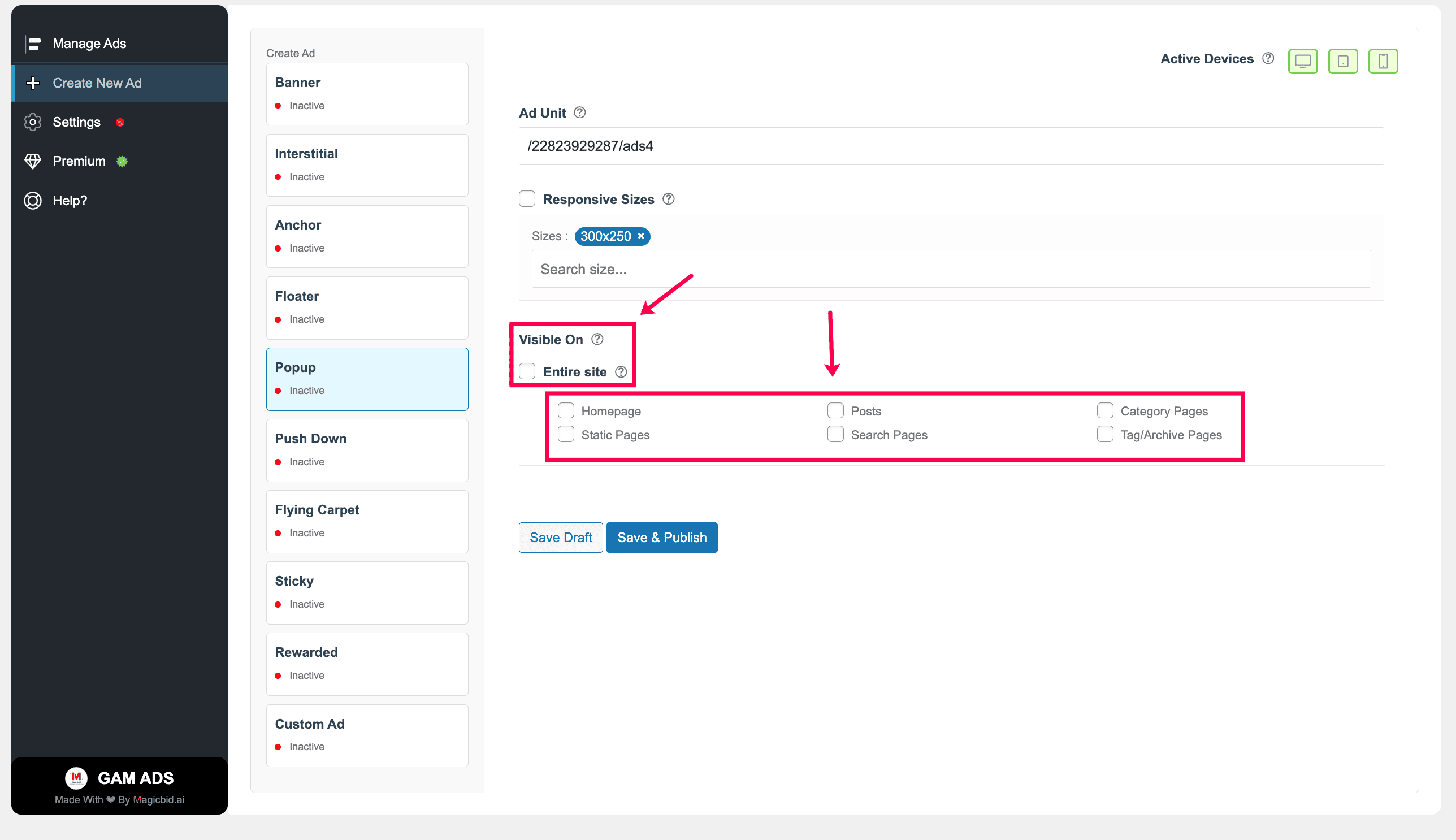Image resolution: width=1456 pixels, height=840 pixels.
Task: Click the Premium diamond icon
Action: click(33, 161)
